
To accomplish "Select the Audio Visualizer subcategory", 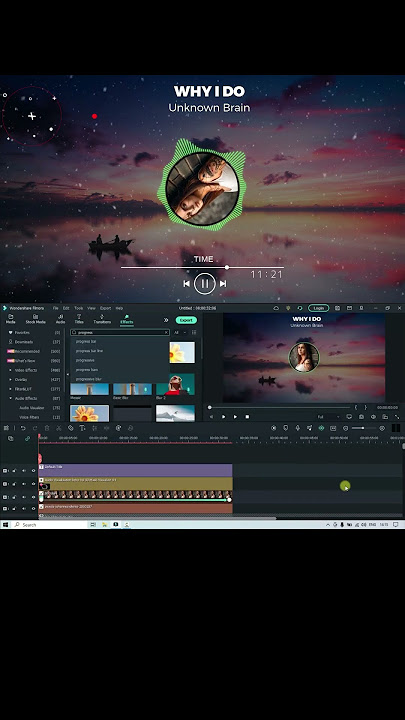I will [x=32, y=408].
